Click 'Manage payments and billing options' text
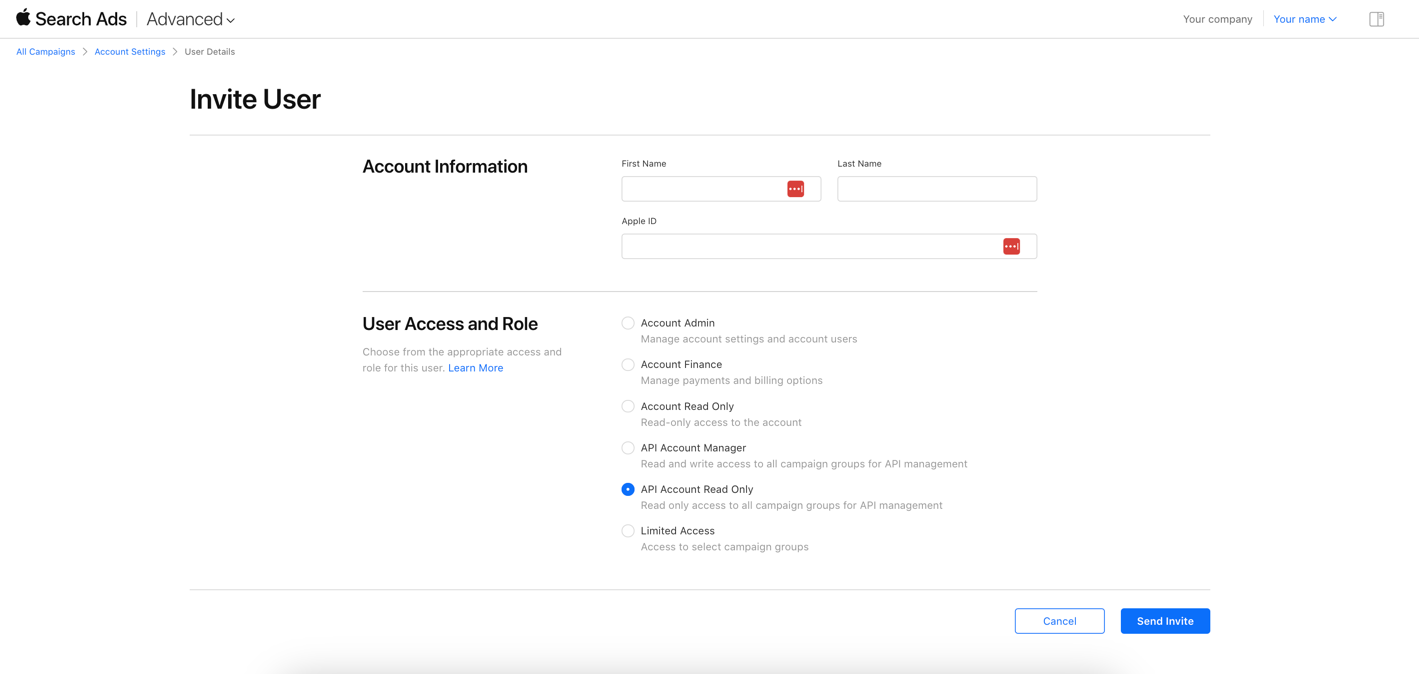This screenshot has width=1419, height=674. point(732,381)
